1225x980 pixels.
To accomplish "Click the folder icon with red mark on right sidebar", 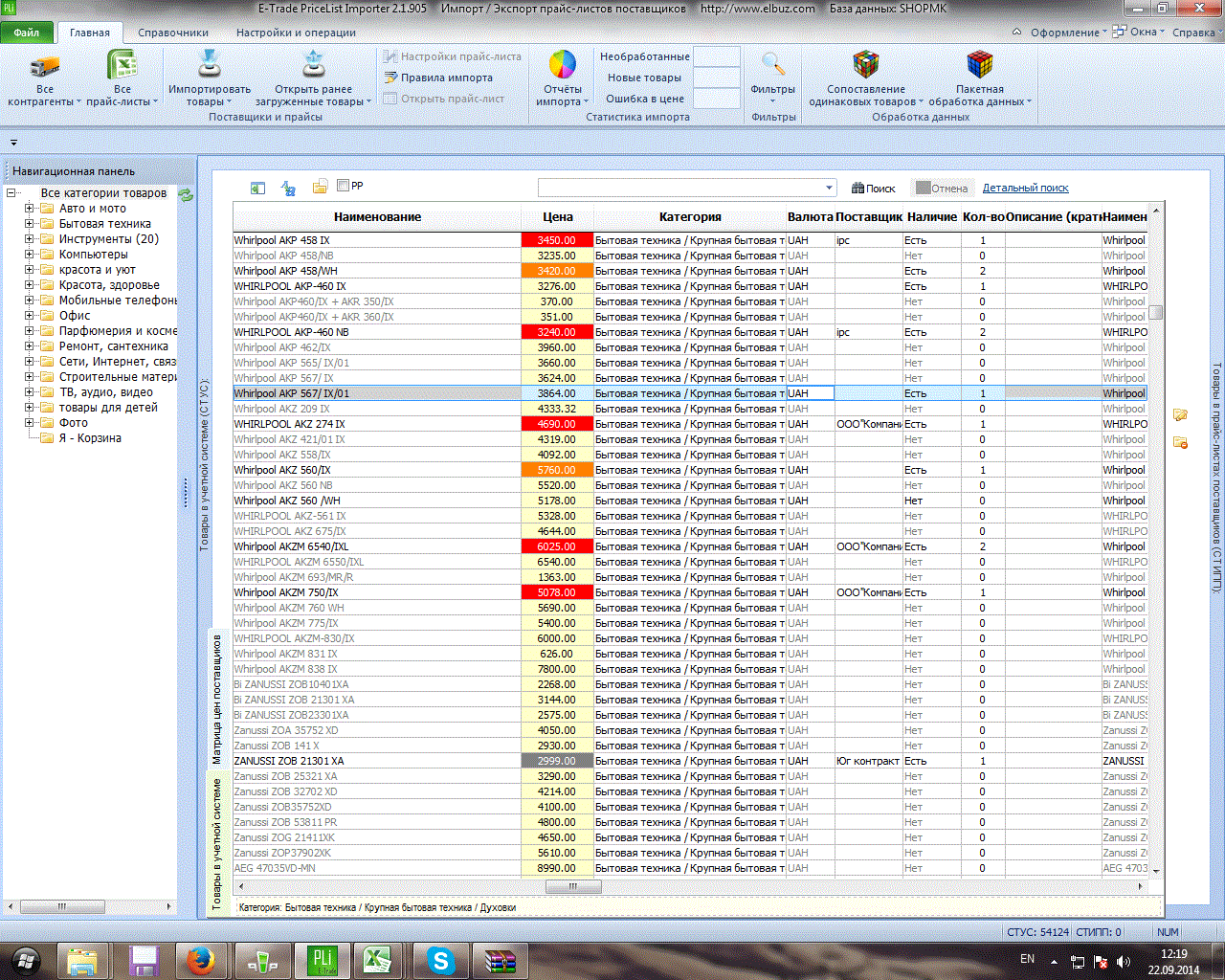I will point(1180,442).
